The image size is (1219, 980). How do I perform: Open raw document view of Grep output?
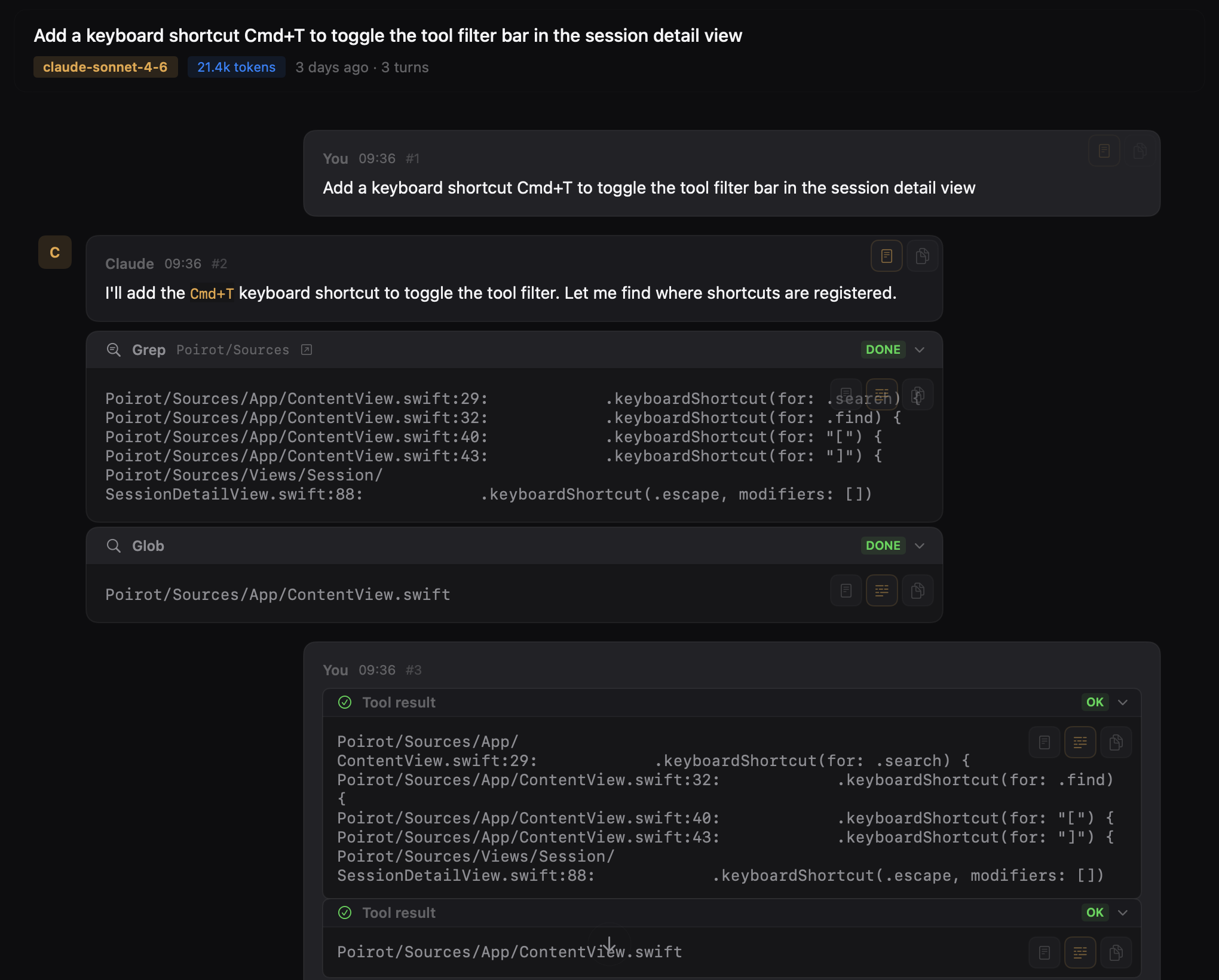(846, 394)
